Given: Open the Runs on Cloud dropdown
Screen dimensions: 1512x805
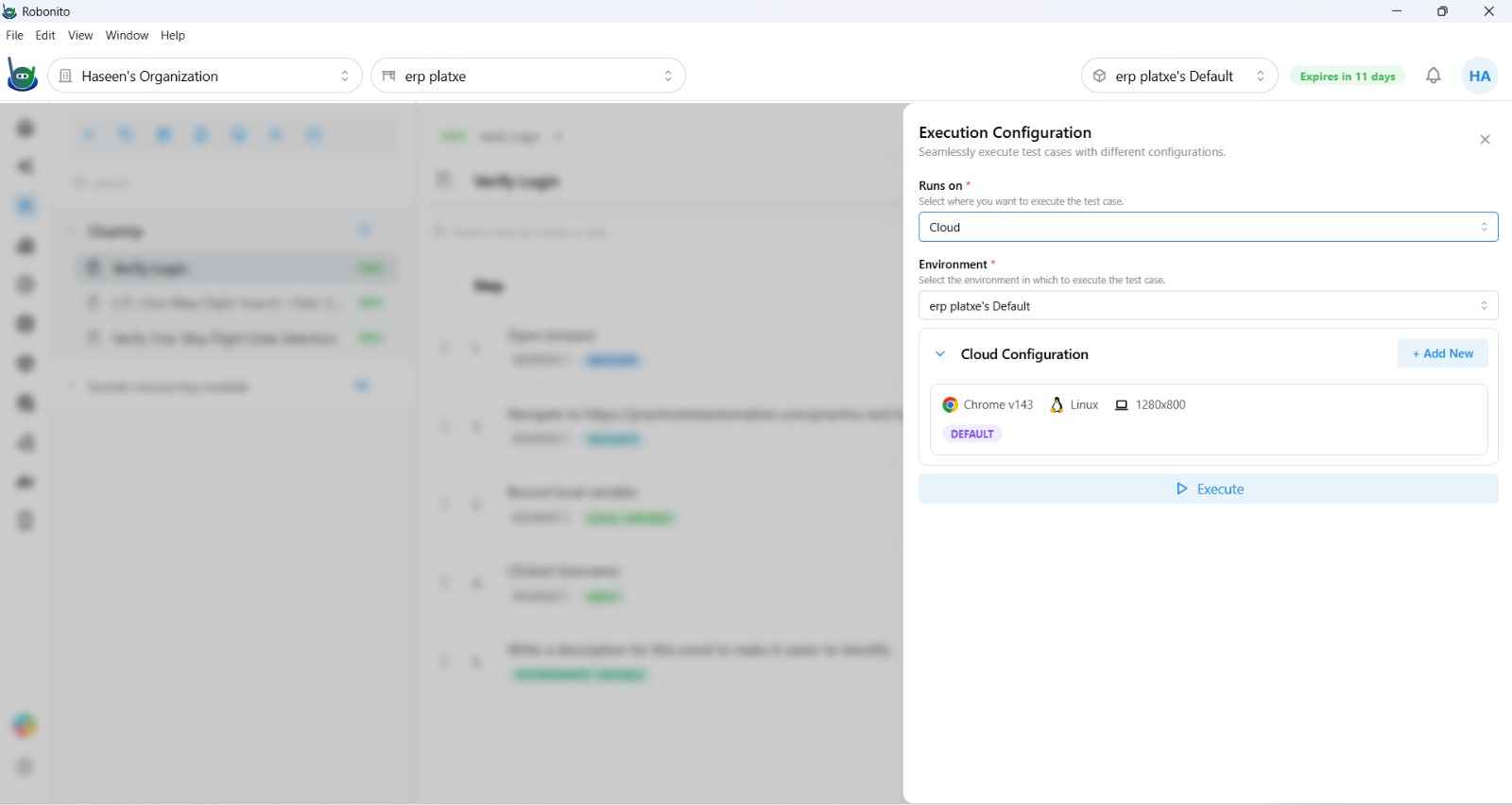Looking at the screenshot, I should click(x=1208, y=227).
